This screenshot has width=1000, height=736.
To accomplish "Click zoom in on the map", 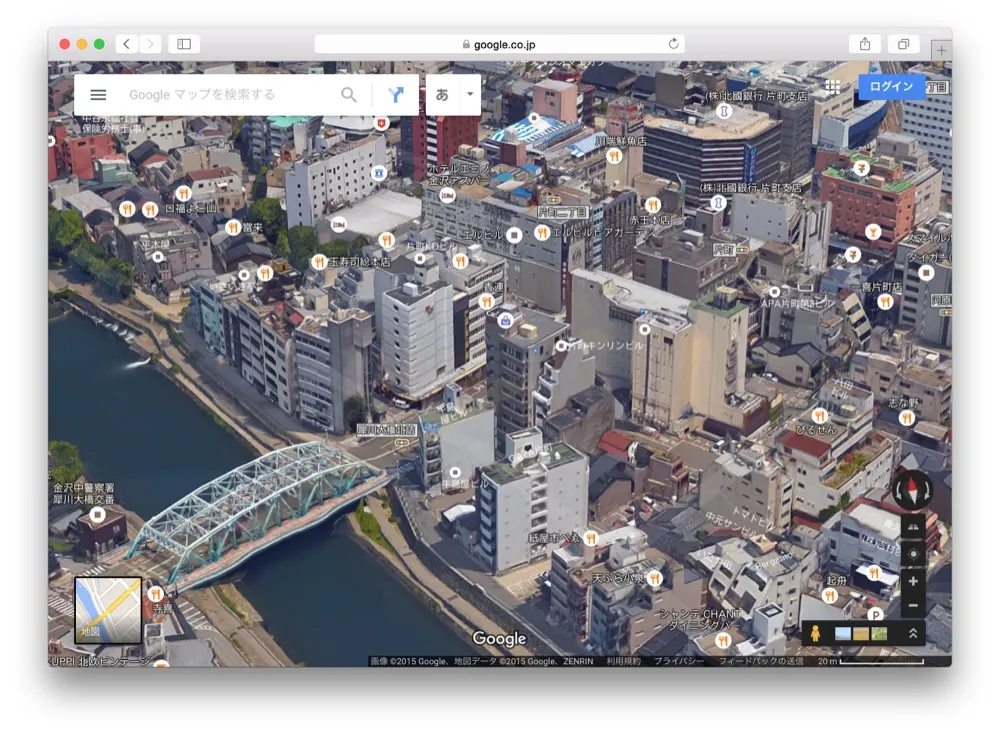I will (913, 580).
